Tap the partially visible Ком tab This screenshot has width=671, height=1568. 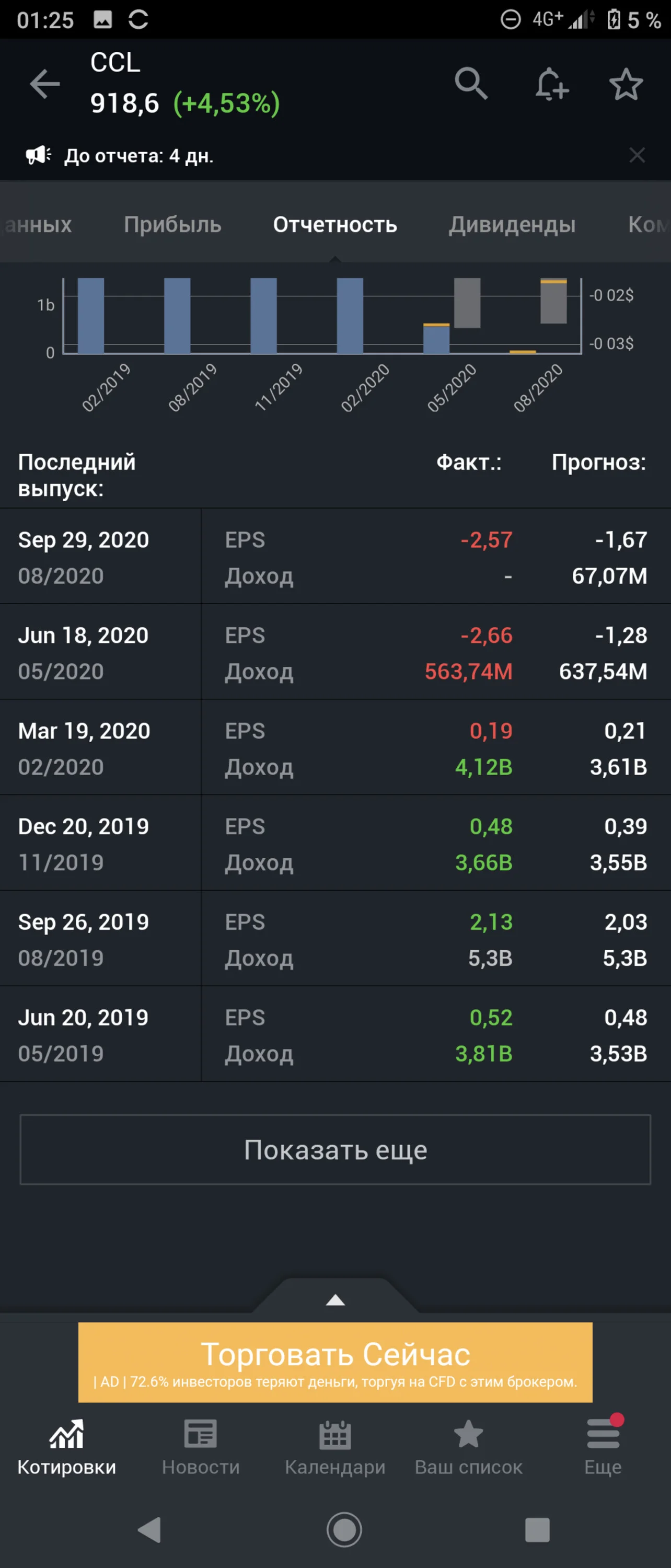pyautogui.click(x=649, y=225)
